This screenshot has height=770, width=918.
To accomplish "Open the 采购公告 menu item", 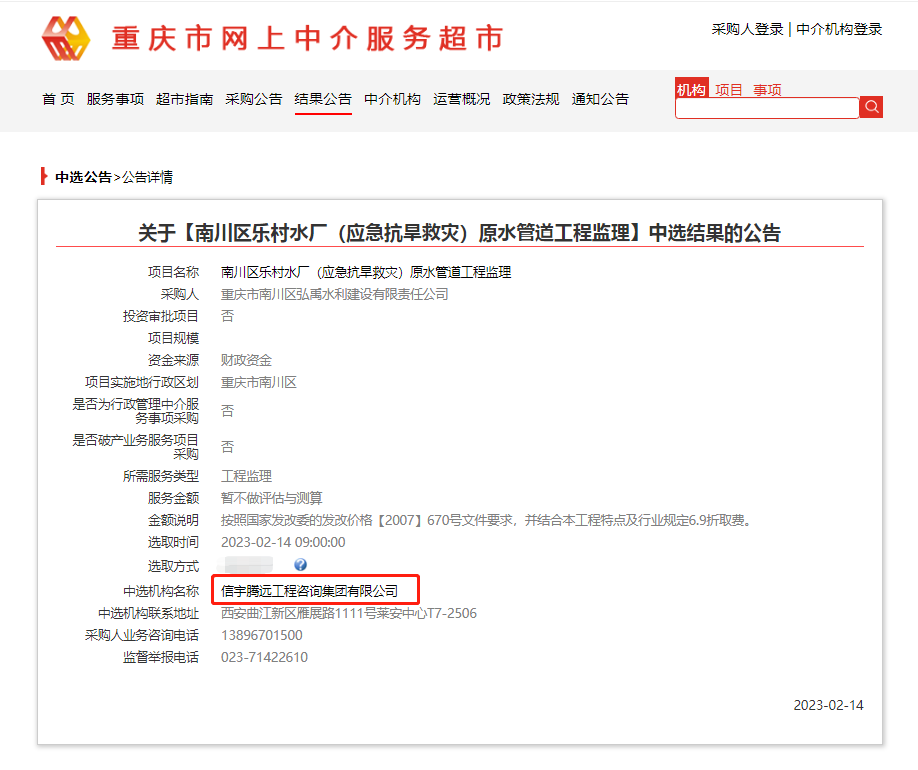I will point(254,99).
